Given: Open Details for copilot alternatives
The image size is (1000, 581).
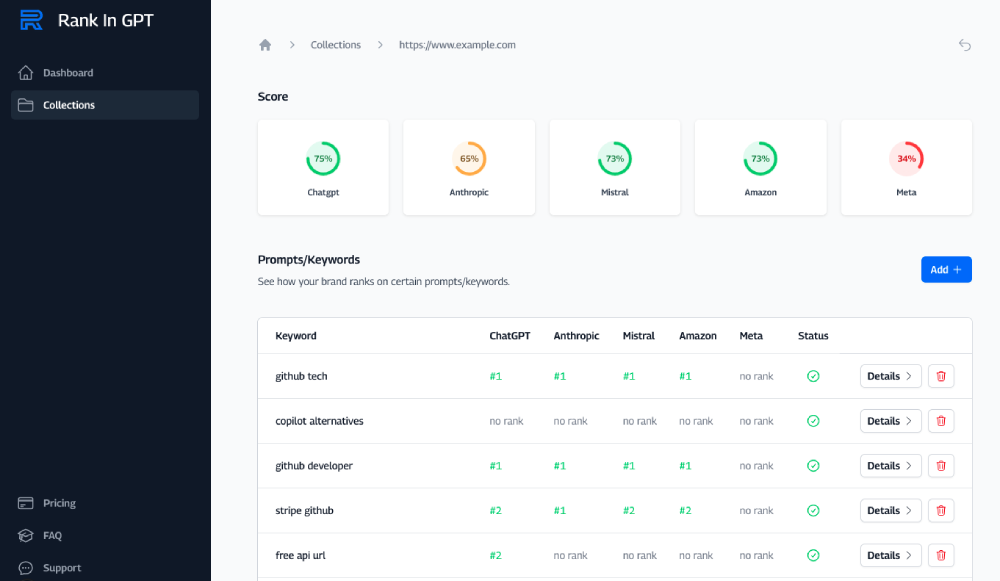Looking at the screenshot, I should [890, 421].
